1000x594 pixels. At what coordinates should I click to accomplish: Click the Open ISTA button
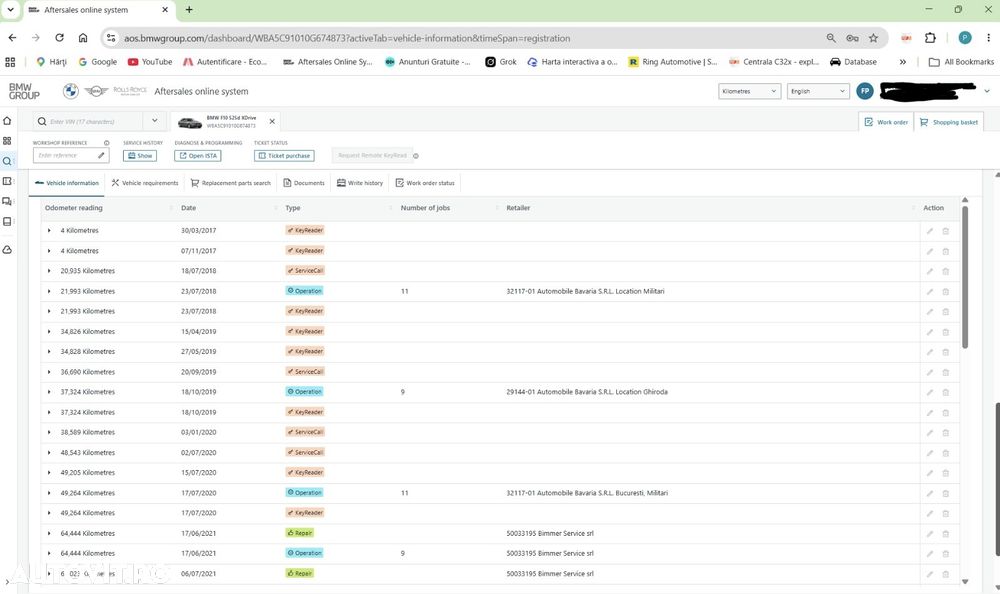point(198,156)
